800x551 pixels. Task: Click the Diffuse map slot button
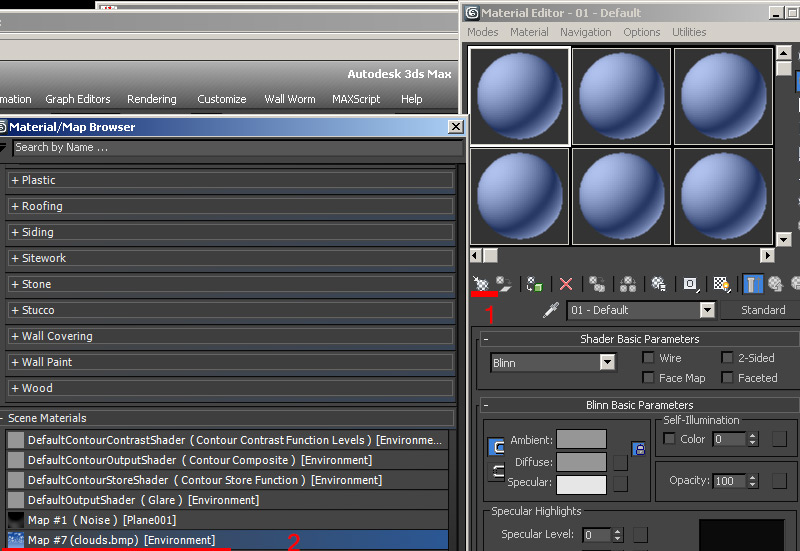click(620, 463)
